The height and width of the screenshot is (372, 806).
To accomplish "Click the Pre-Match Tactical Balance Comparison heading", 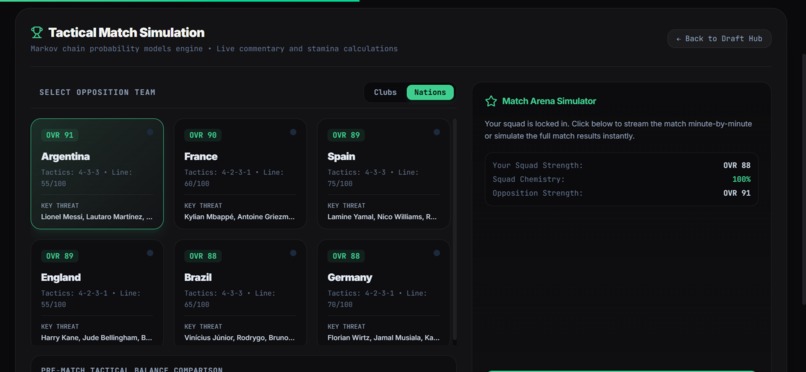I will pos(132,369).
